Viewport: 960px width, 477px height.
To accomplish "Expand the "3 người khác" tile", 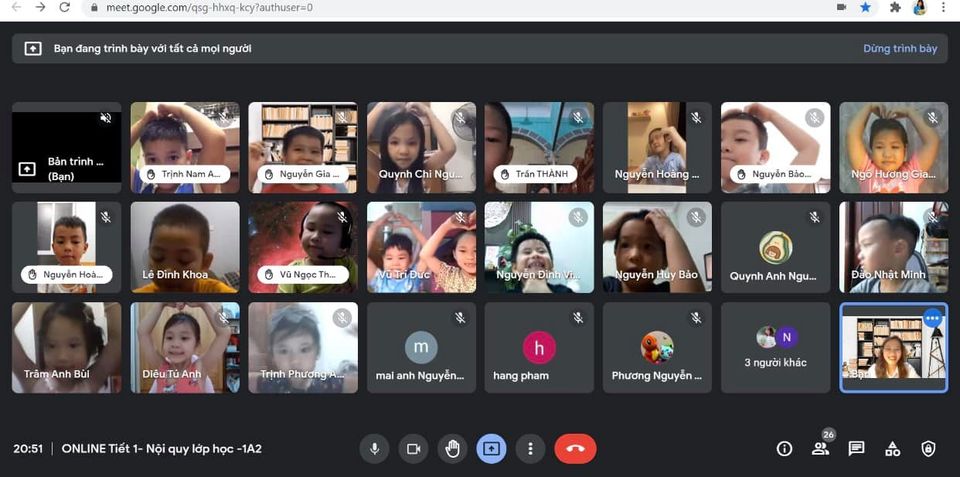I will click(775, 348).
